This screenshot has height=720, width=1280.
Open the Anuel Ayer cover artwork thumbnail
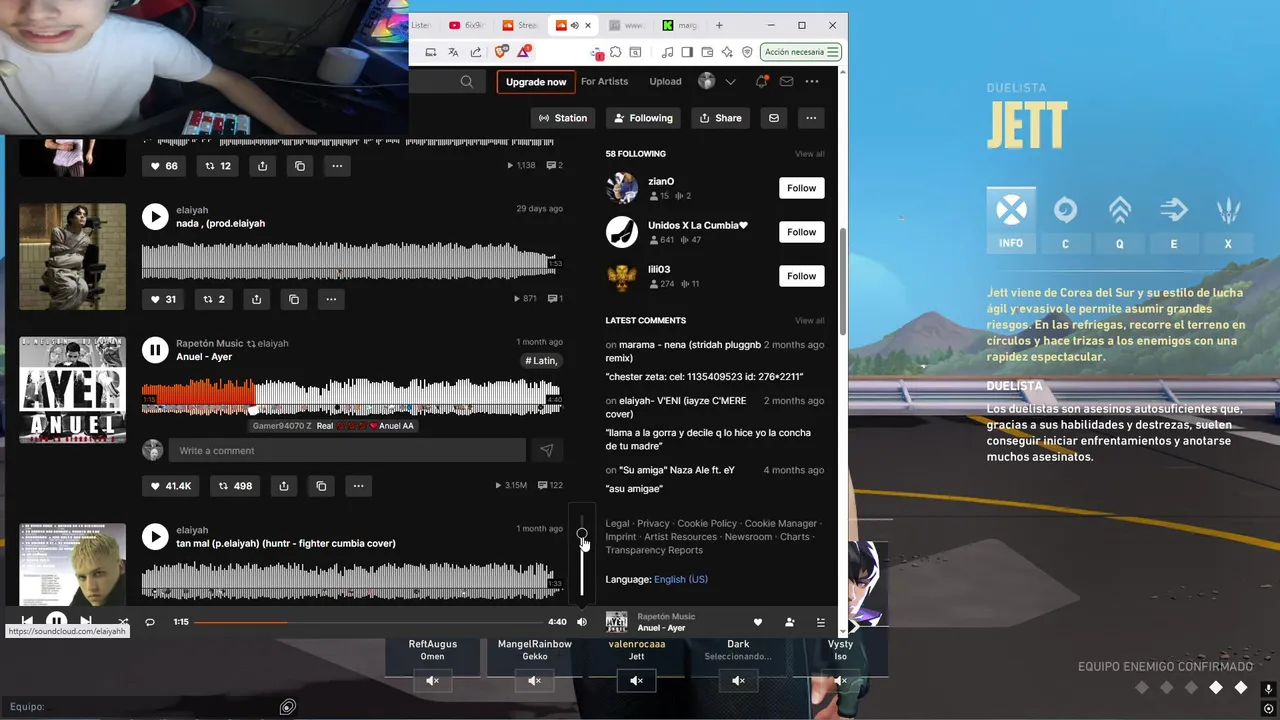(73, 390)
